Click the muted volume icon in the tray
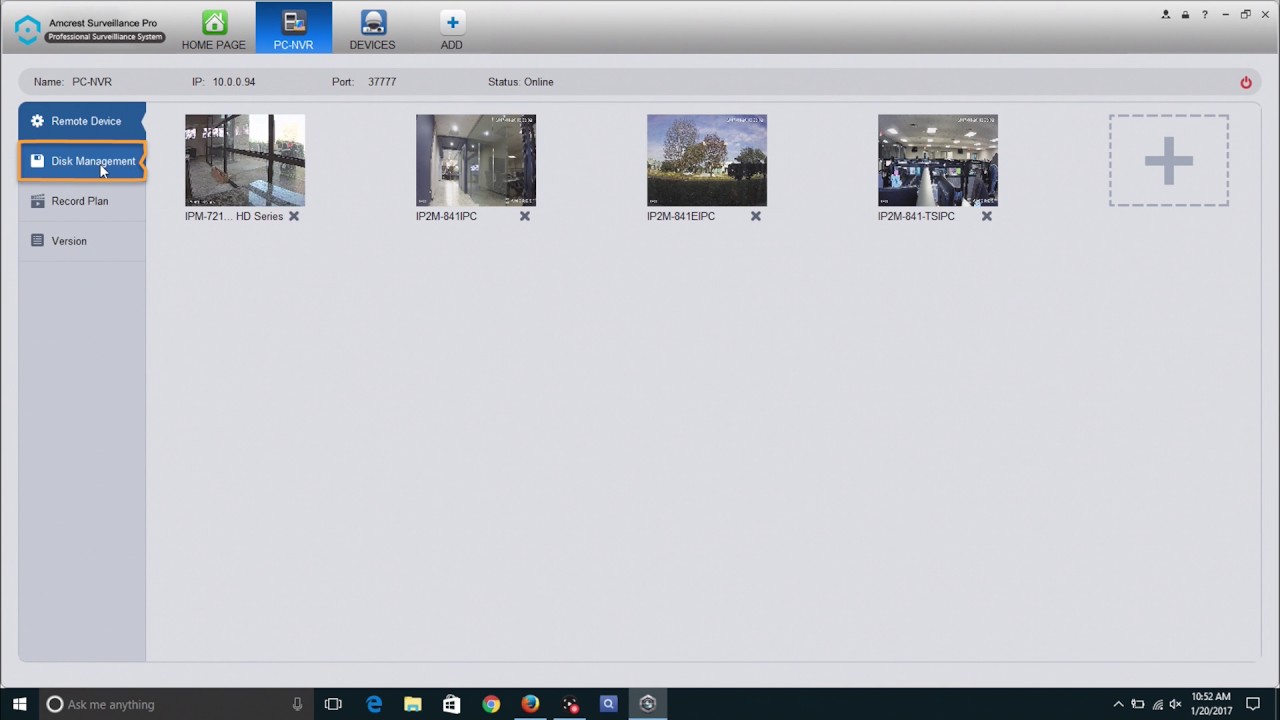The height and width of the screenshot is (720, 1280). [x=1175, y=704]
